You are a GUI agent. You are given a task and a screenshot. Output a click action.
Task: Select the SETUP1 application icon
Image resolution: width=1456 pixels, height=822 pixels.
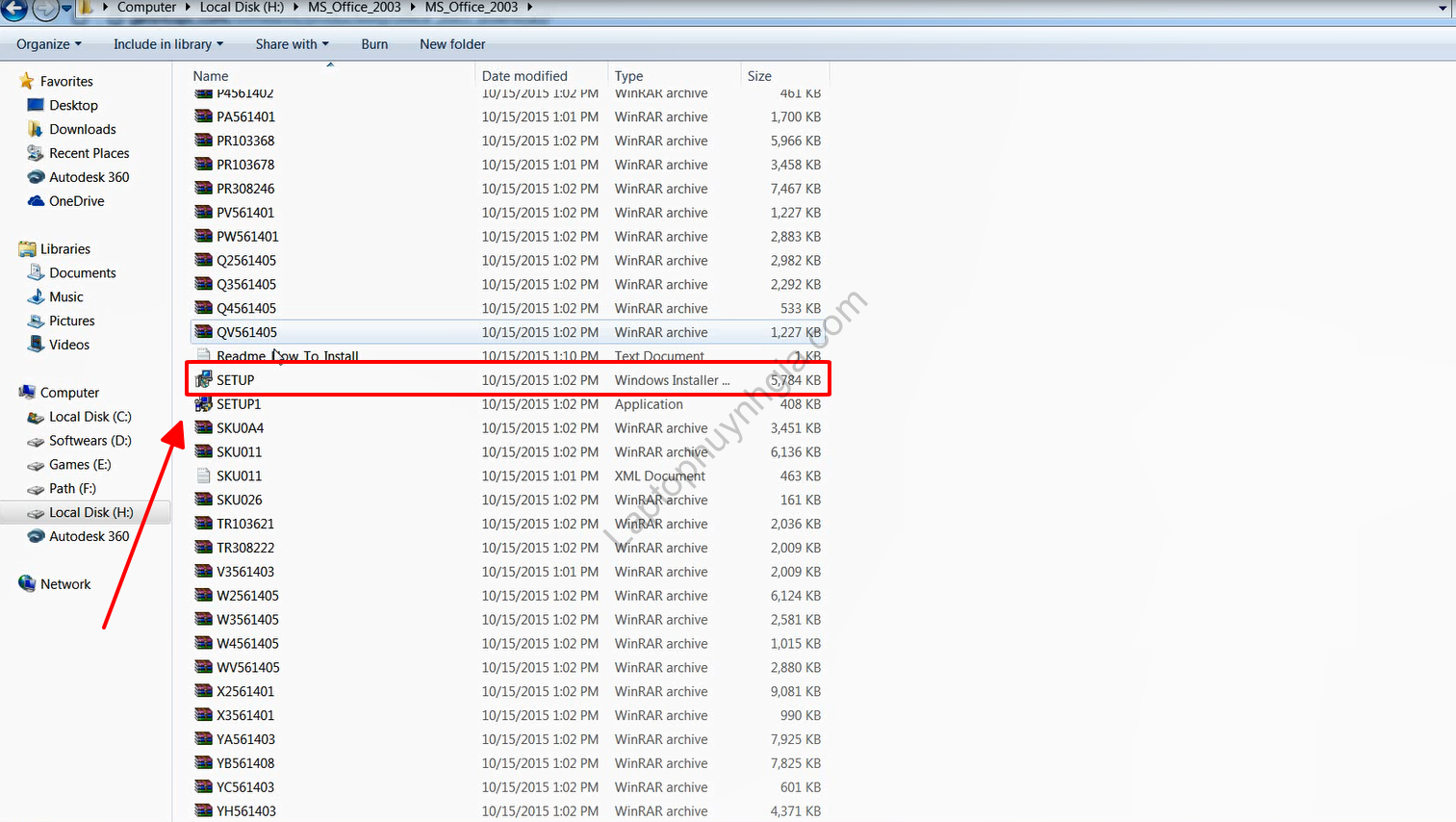(x=203, y=404)
